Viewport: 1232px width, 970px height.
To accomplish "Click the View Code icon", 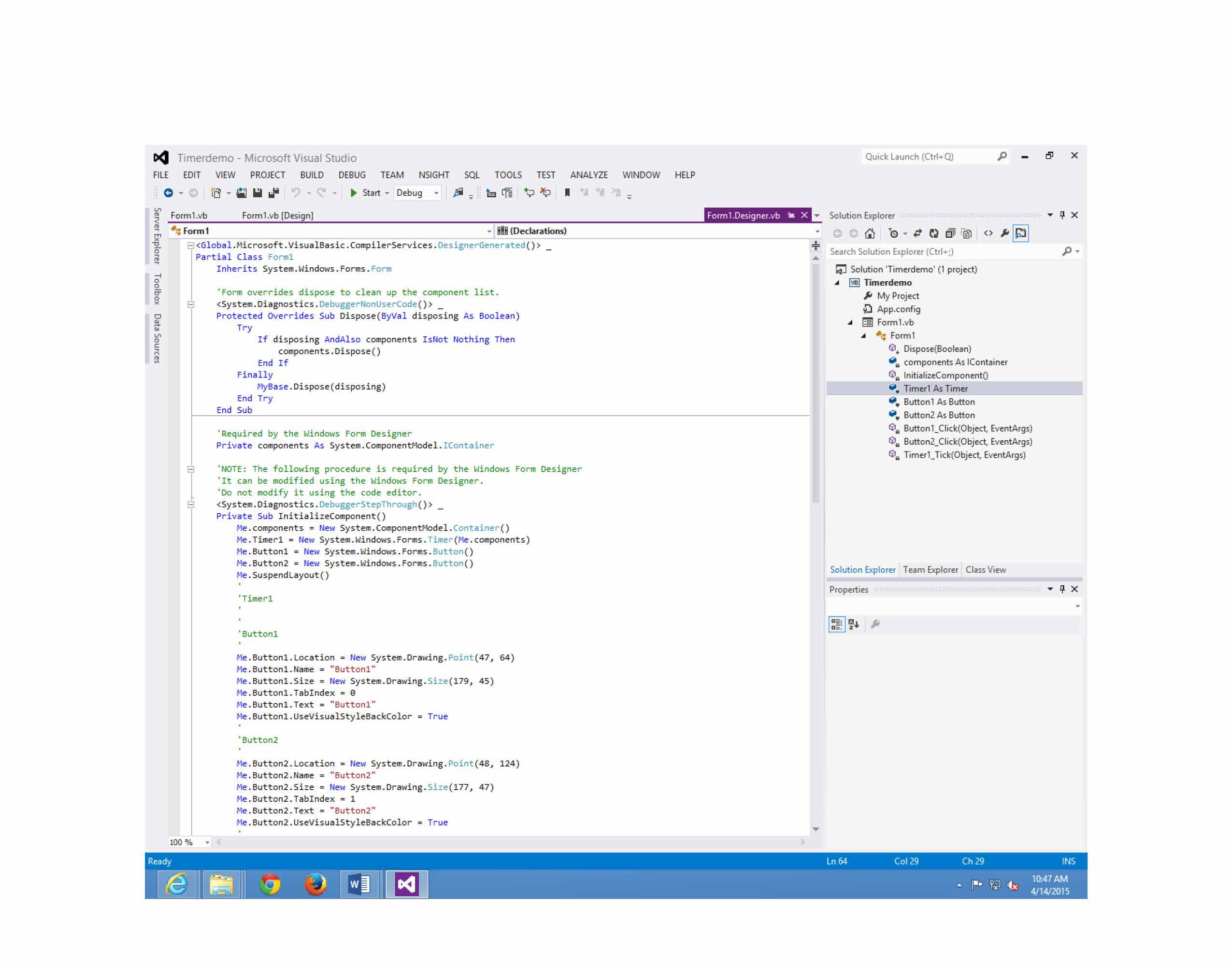I will click(988, 233).
